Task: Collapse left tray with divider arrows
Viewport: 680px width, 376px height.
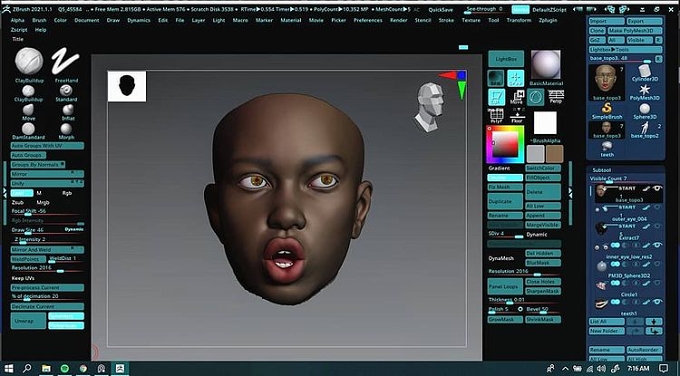Action: coord(5,192)
